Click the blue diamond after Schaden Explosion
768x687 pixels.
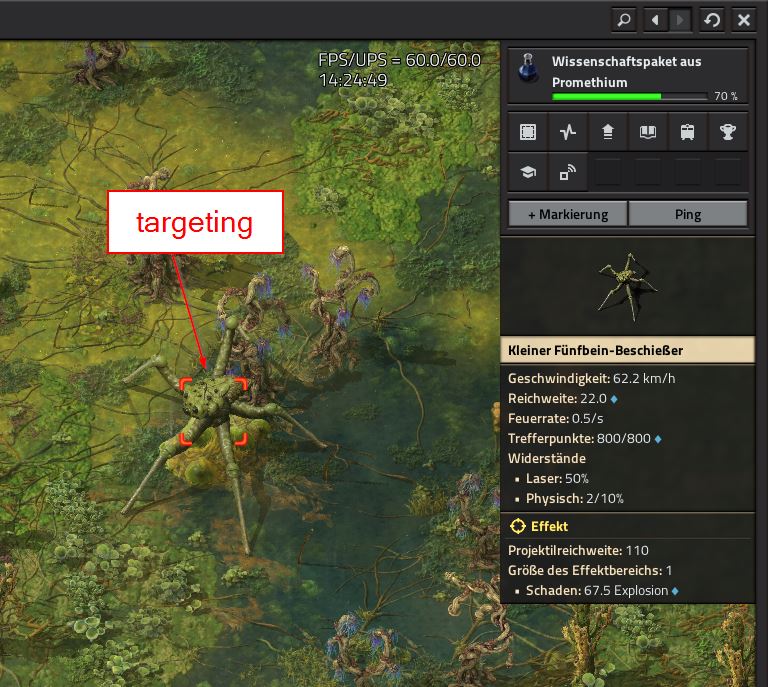pos(675,591)
